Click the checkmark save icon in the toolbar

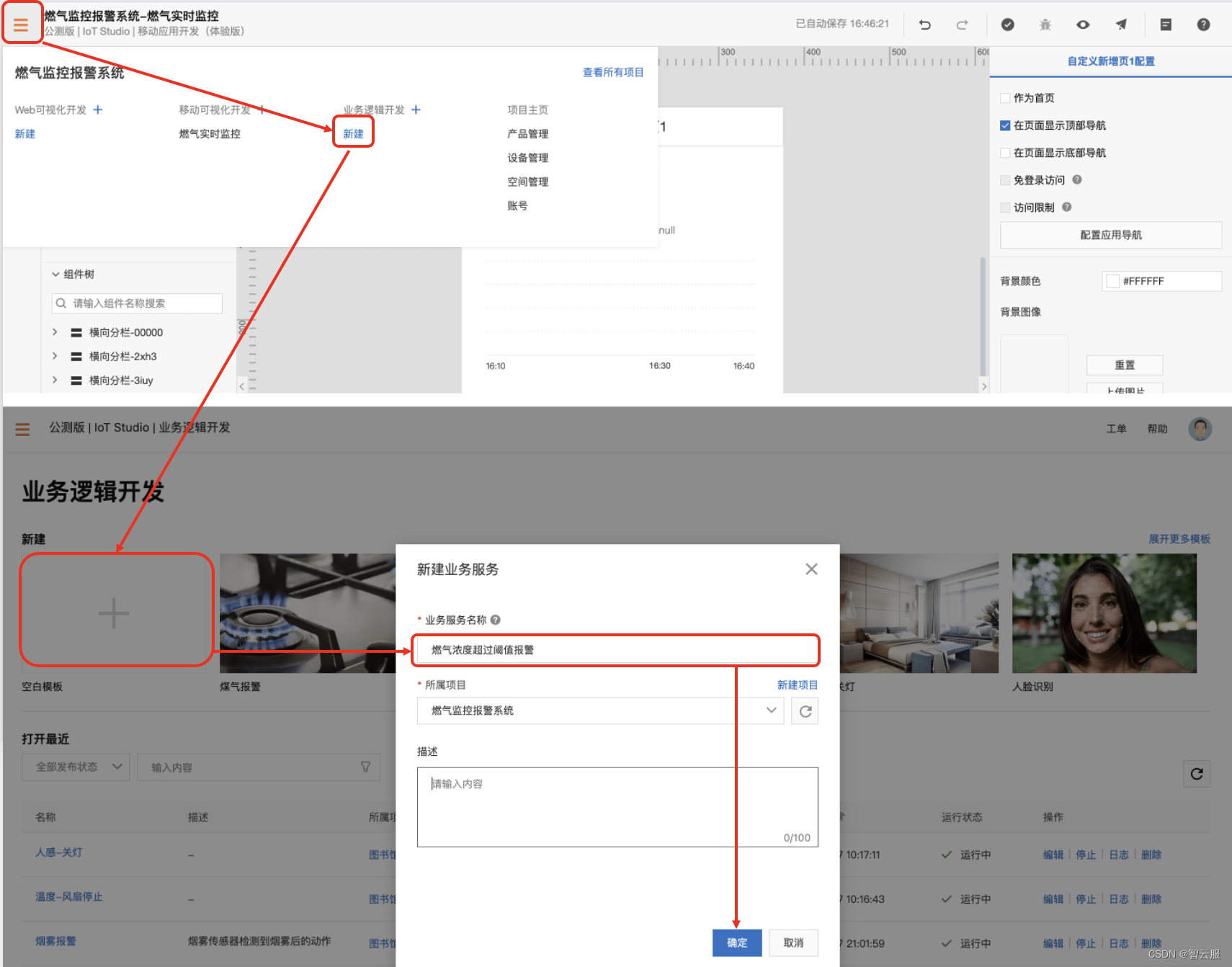coord(1008,24)
